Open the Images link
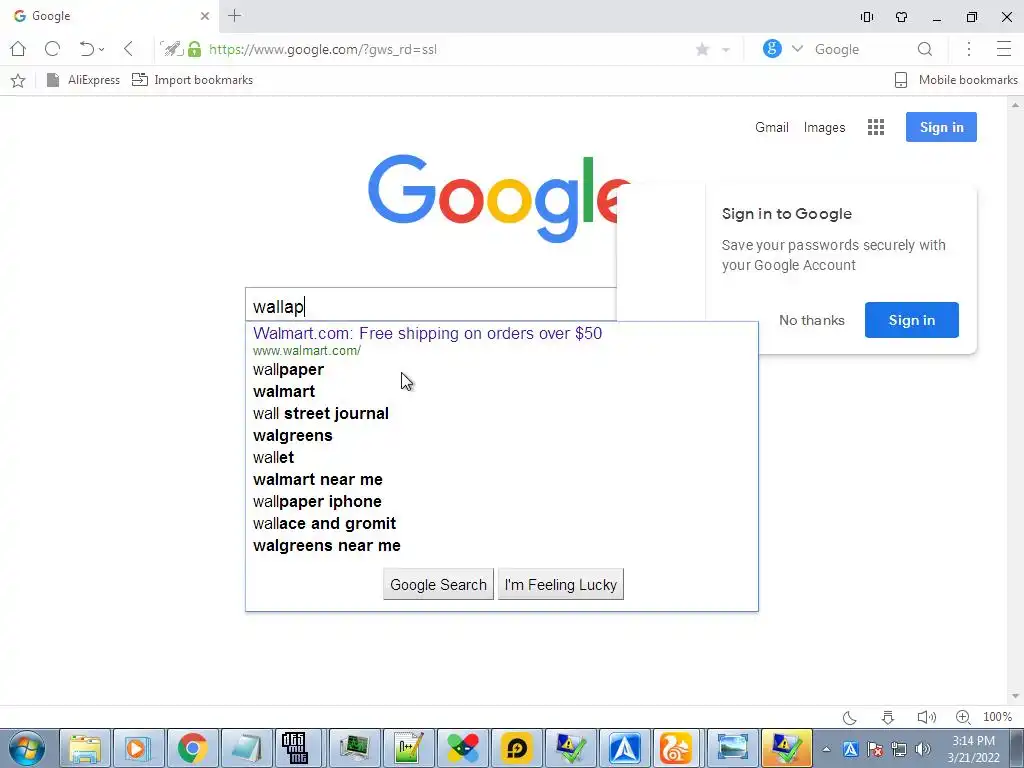The height and width of the screenshot is (768, 1024). pyautogui.click(x=824, y=127)
